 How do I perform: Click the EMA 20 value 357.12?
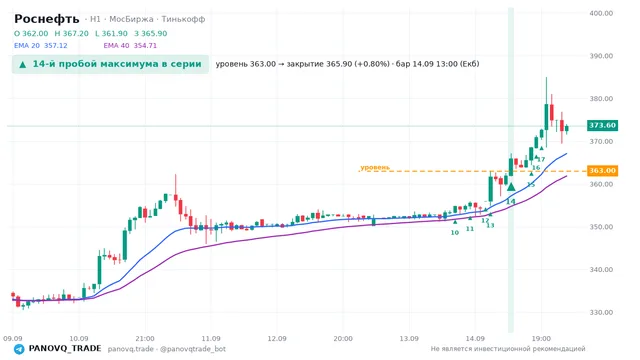pos(56,45)
